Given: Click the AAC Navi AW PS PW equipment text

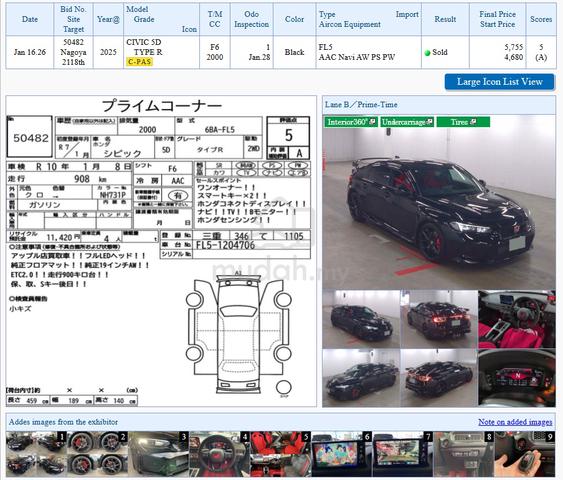Looking at the screenshot, I should (x=357, y=57).
